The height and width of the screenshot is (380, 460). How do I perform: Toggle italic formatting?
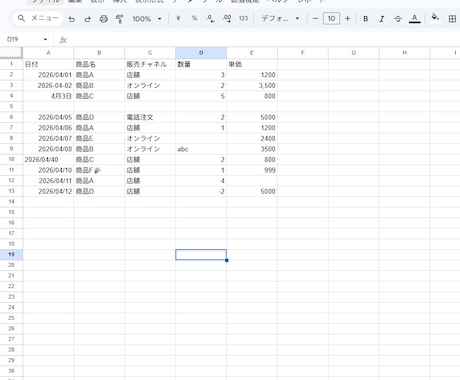coord(382,19)
